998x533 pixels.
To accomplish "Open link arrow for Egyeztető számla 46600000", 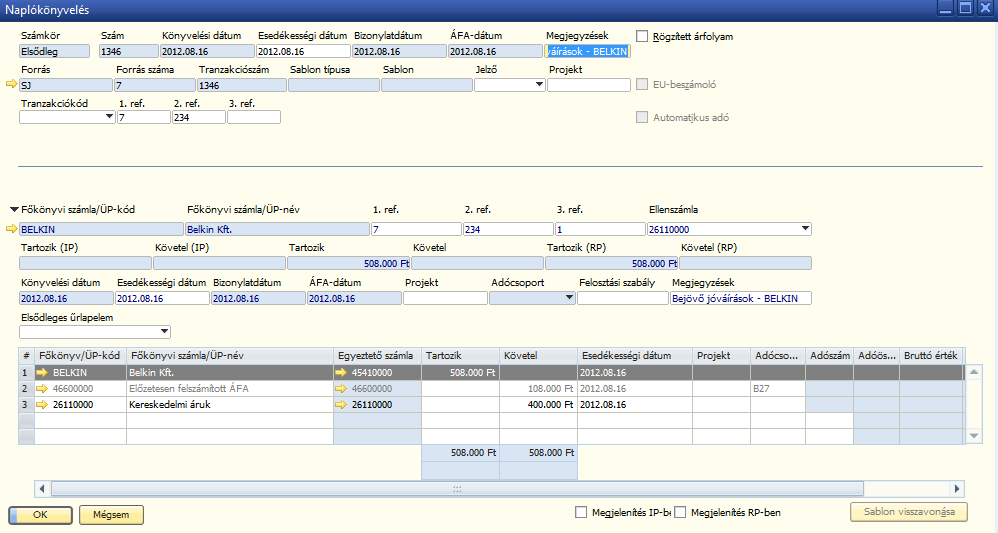I will tap(341, 388).
